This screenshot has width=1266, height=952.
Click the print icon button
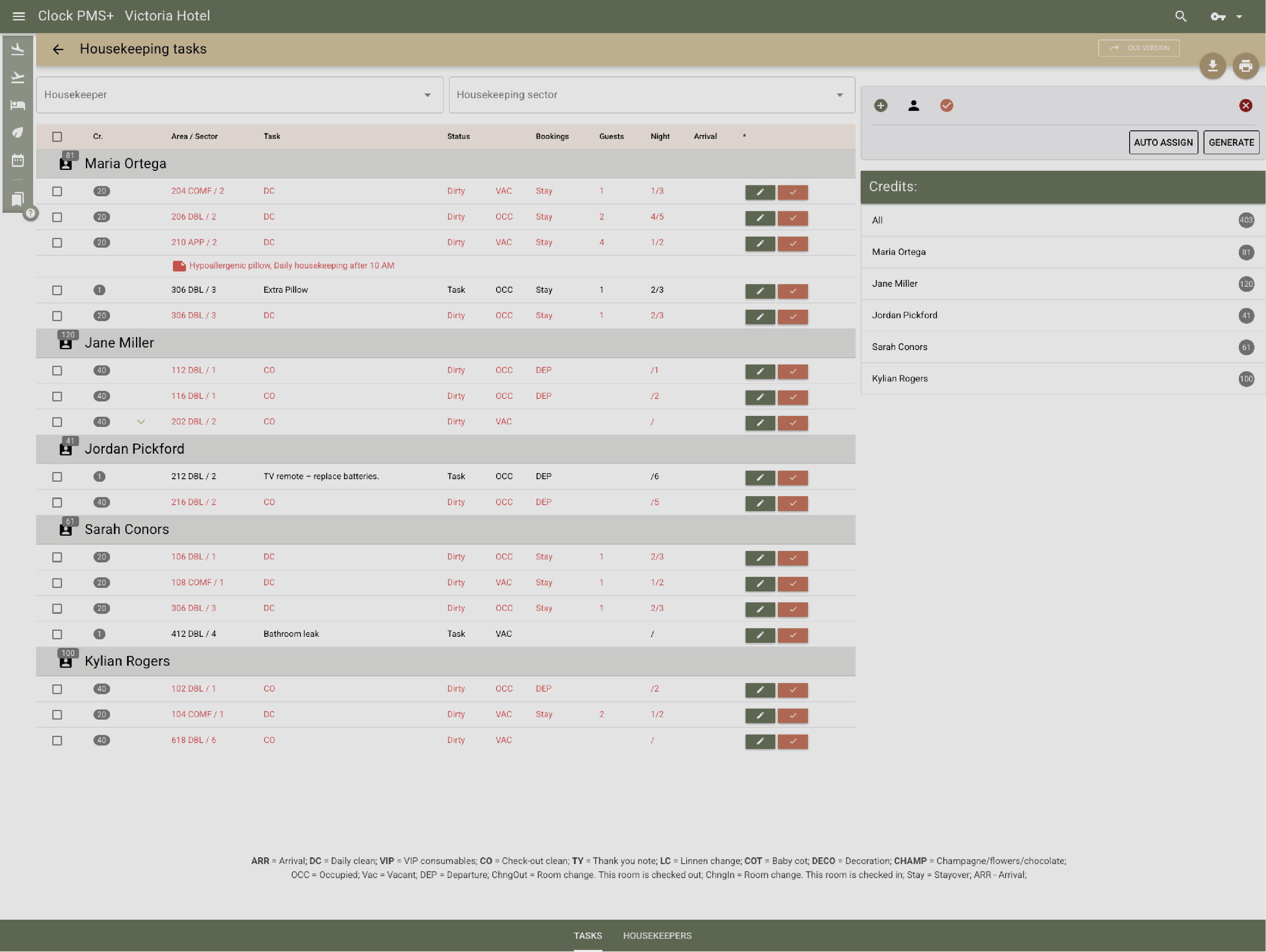click(1246, 66)
